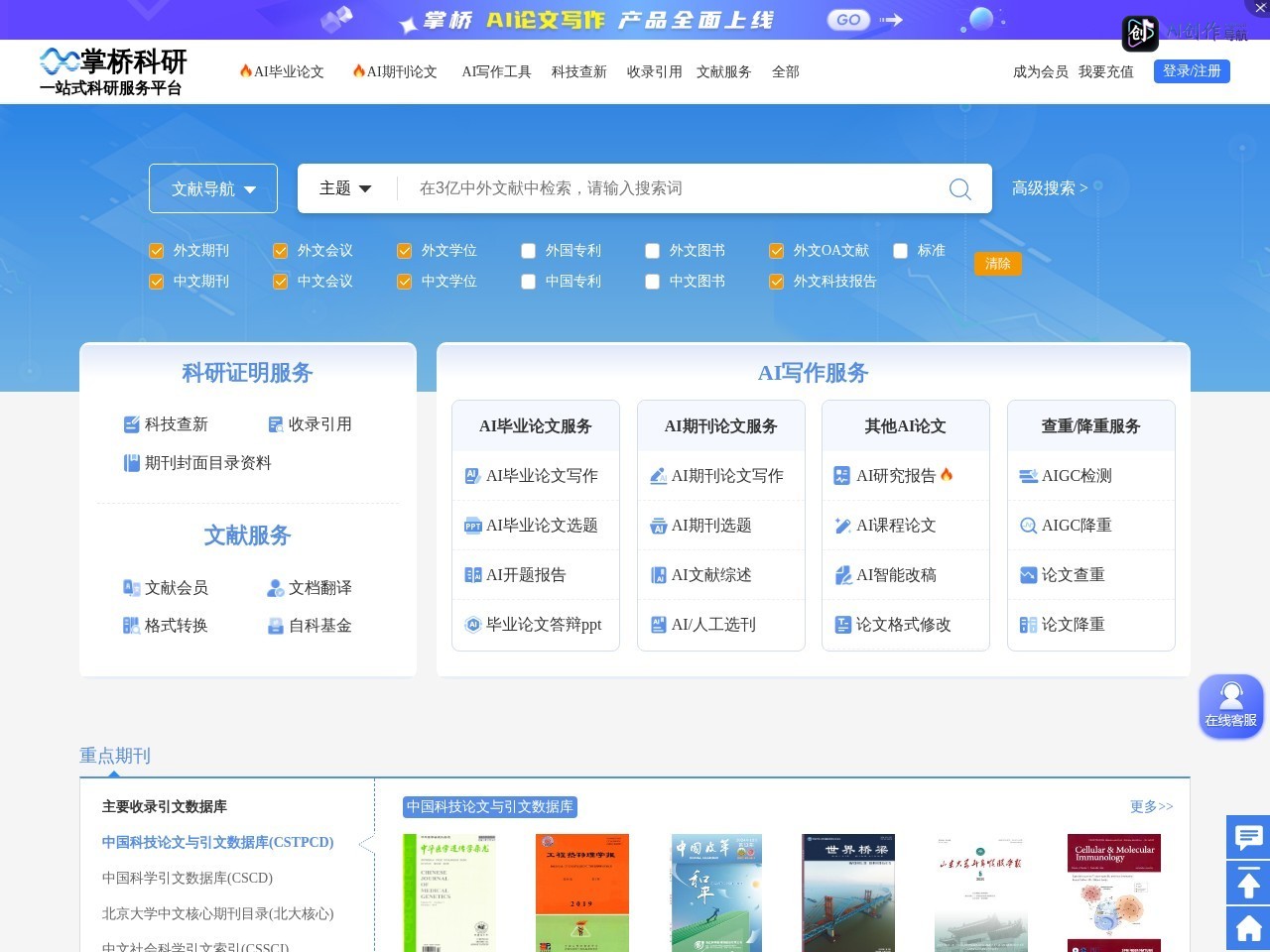Click the 论文降重 icon
This screenshot has height=952, width=1270.
(1029, 625)
